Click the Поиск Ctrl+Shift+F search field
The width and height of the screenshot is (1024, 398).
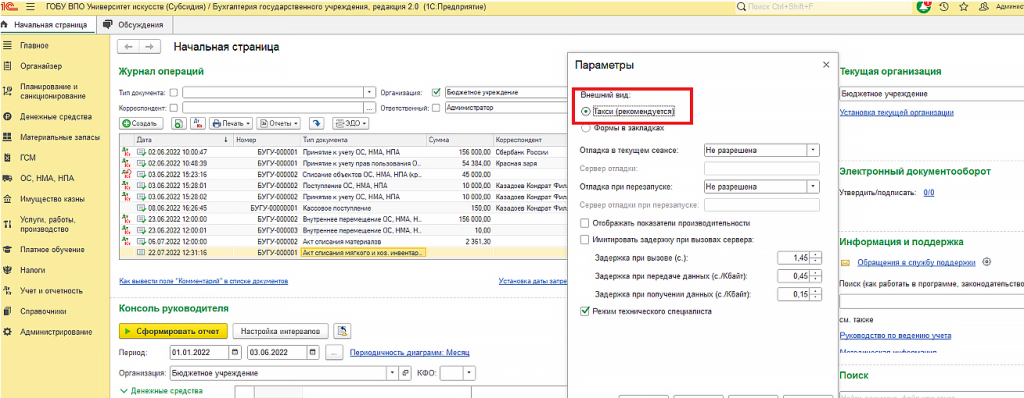tap(823, 7)
